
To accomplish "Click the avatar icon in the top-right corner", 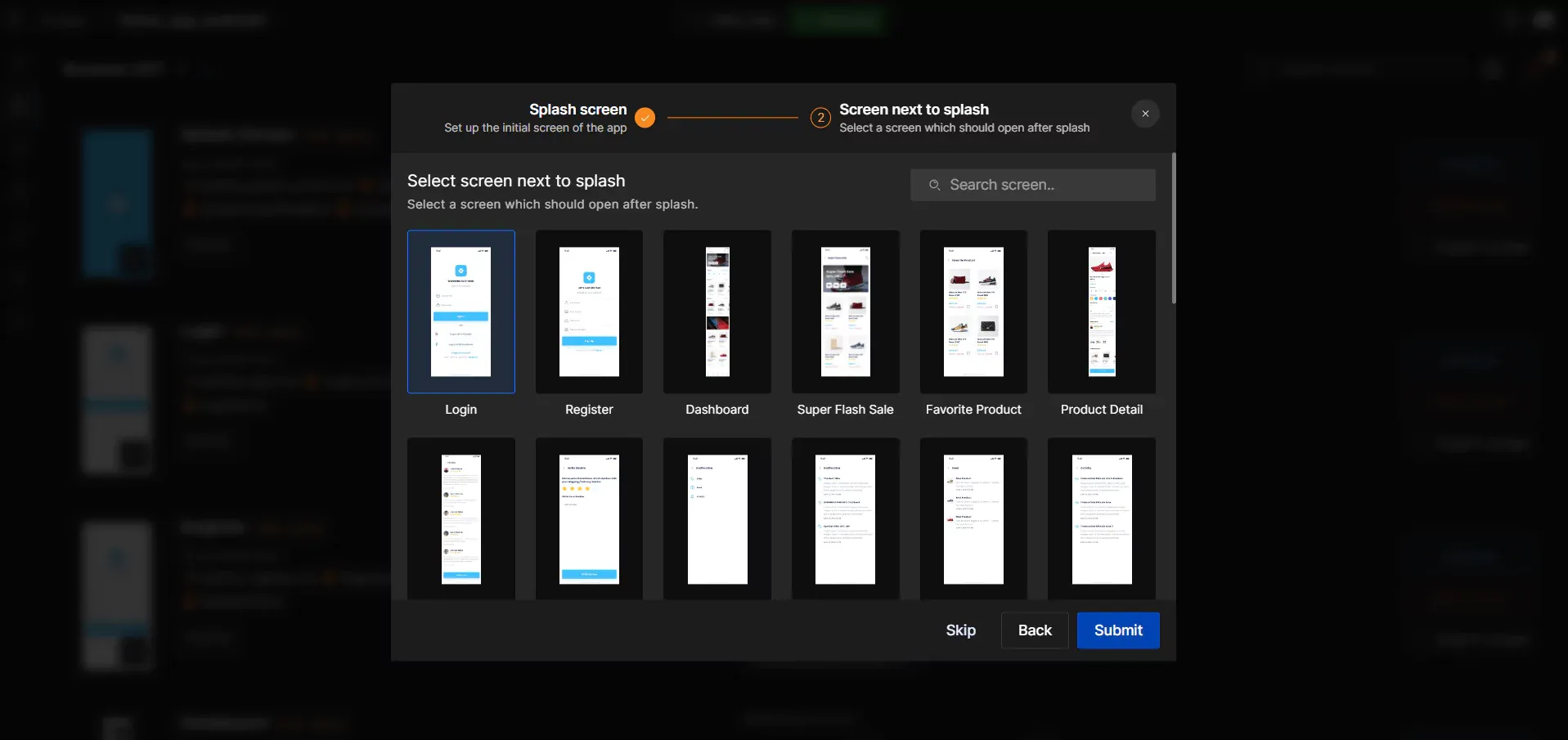I will point(1544,20).
